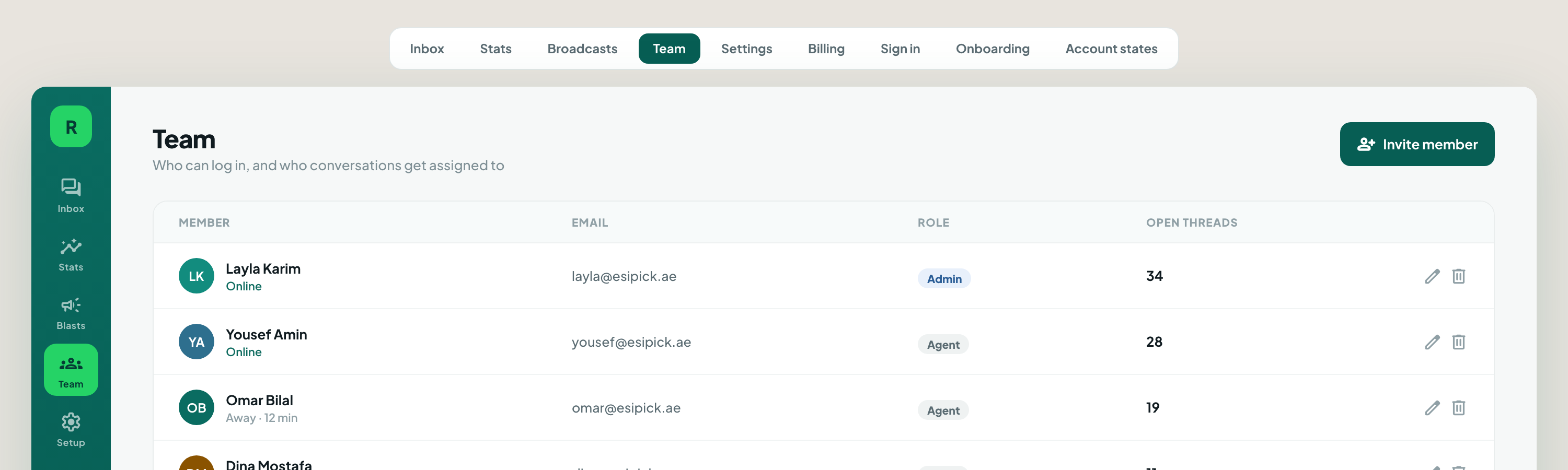Click the Online status under Layla Karim
Viewport: 1568px width, 470px height.
pyautogui.click(x=244, y=286)
